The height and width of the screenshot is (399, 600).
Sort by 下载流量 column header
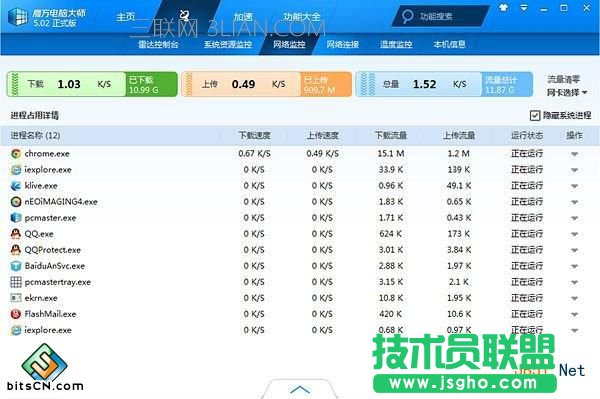pyautogui.click(x=391, y=135)
